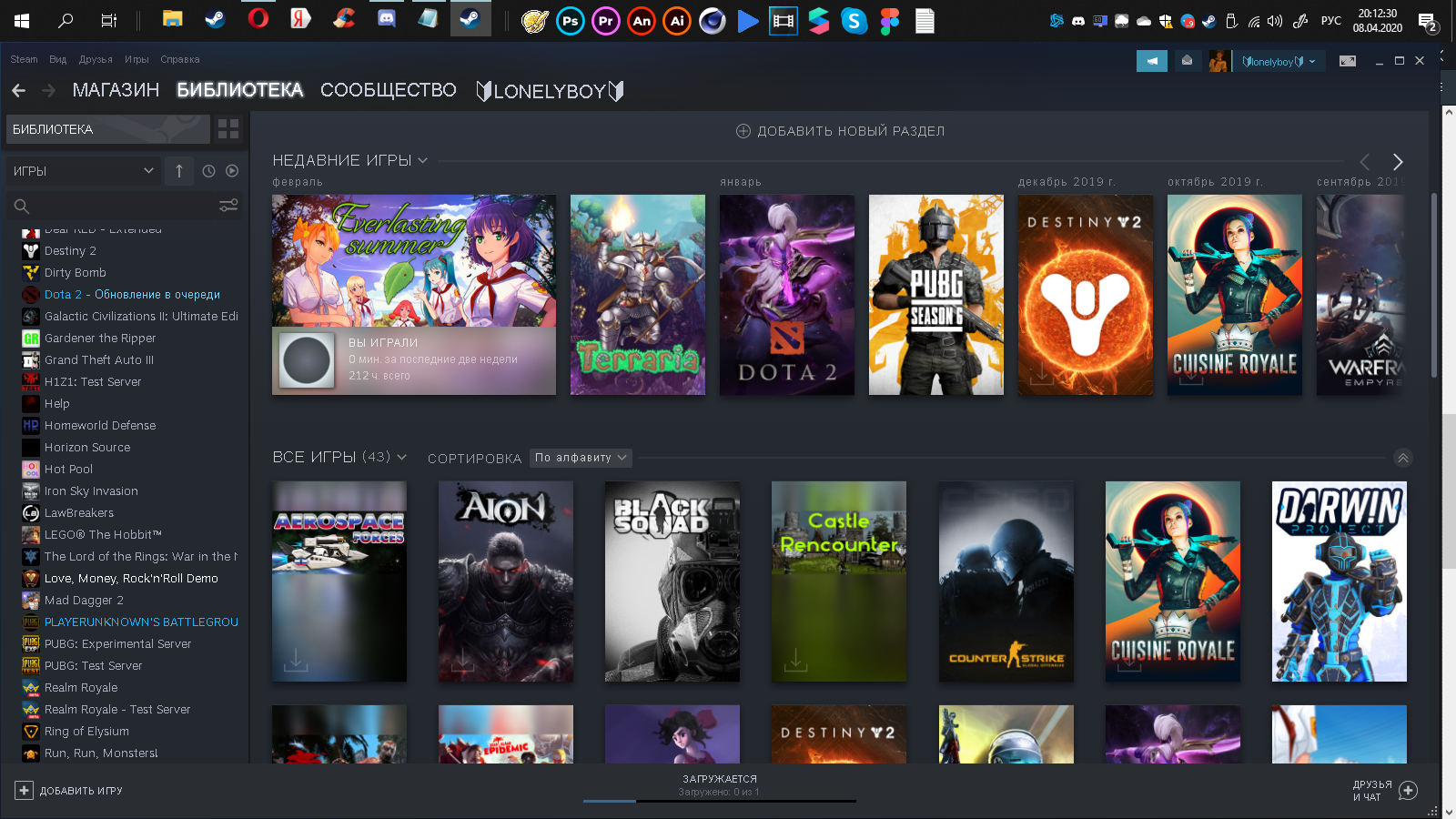
Task: Click the download progress bar
Action: (719, 801)
